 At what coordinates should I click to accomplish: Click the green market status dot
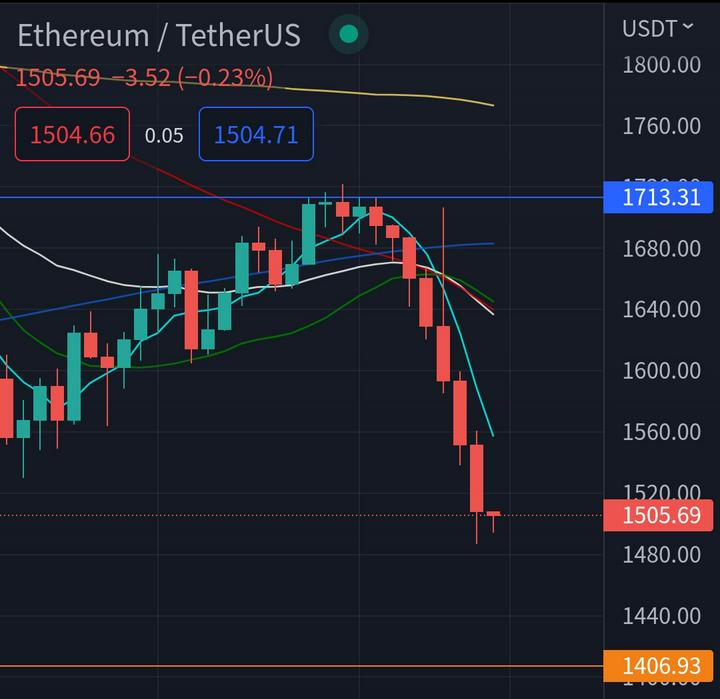(x=349, y=35)
